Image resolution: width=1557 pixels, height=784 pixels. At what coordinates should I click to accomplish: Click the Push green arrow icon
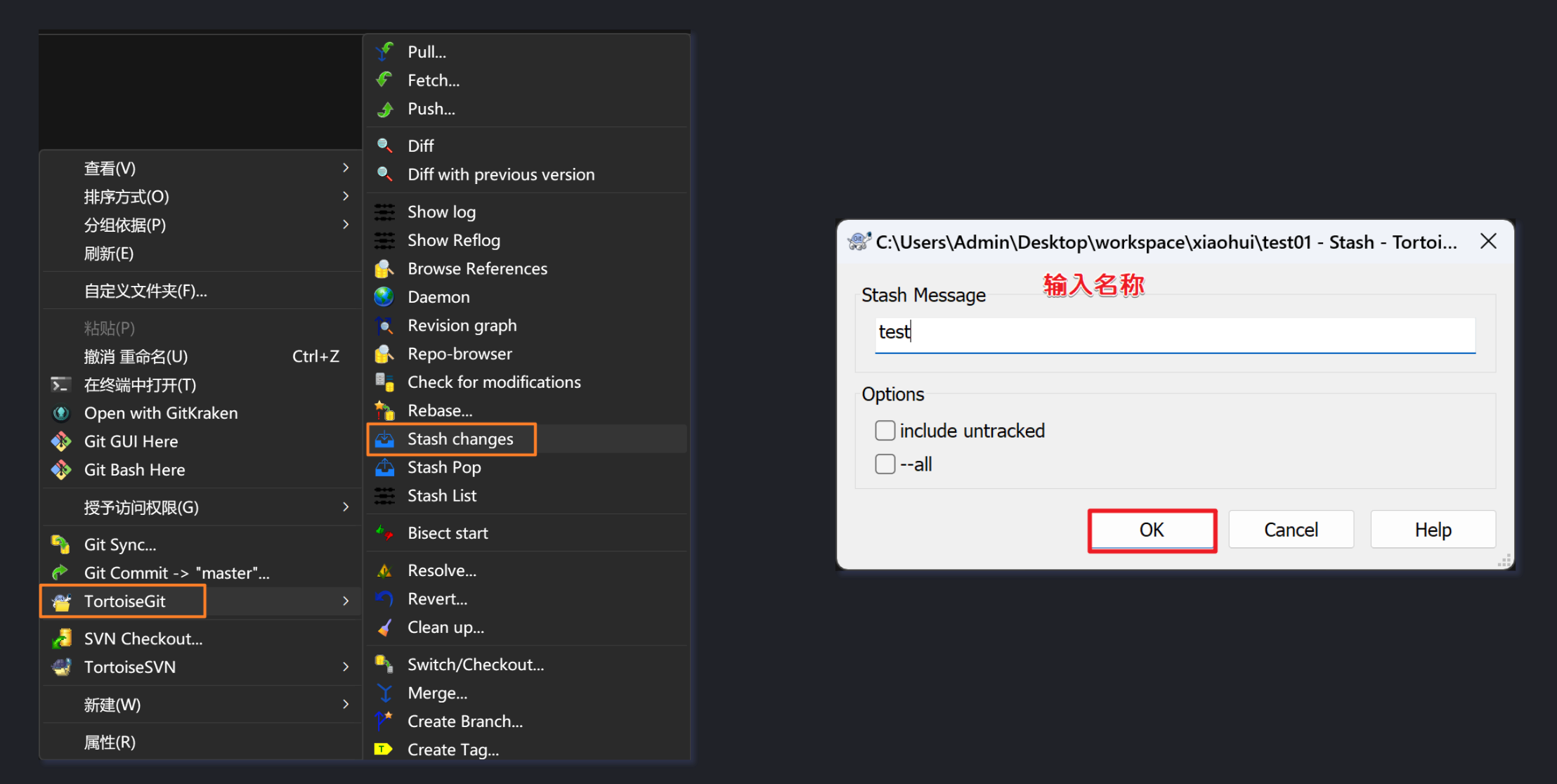tap(384, 109)
